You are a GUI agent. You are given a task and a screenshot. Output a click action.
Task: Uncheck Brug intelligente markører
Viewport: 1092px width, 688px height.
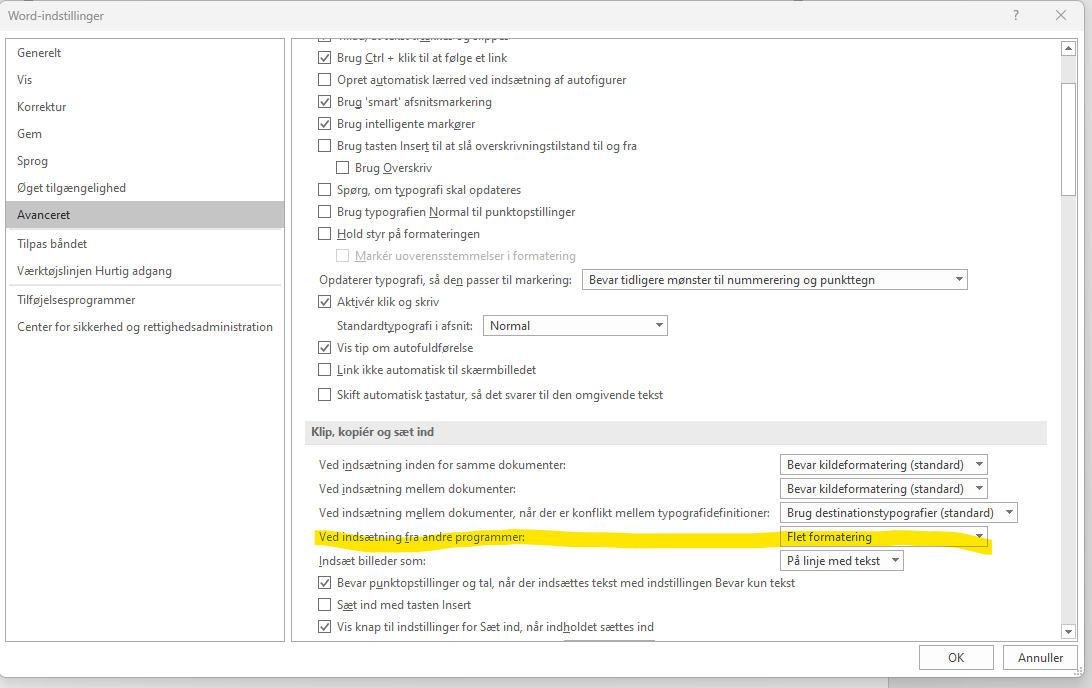pos(325,124)
